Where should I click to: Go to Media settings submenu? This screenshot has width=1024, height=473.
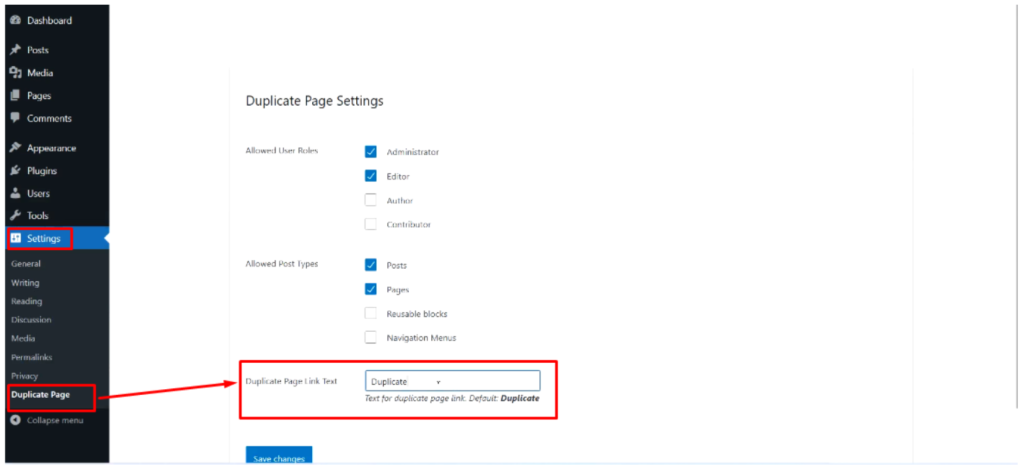24,338
